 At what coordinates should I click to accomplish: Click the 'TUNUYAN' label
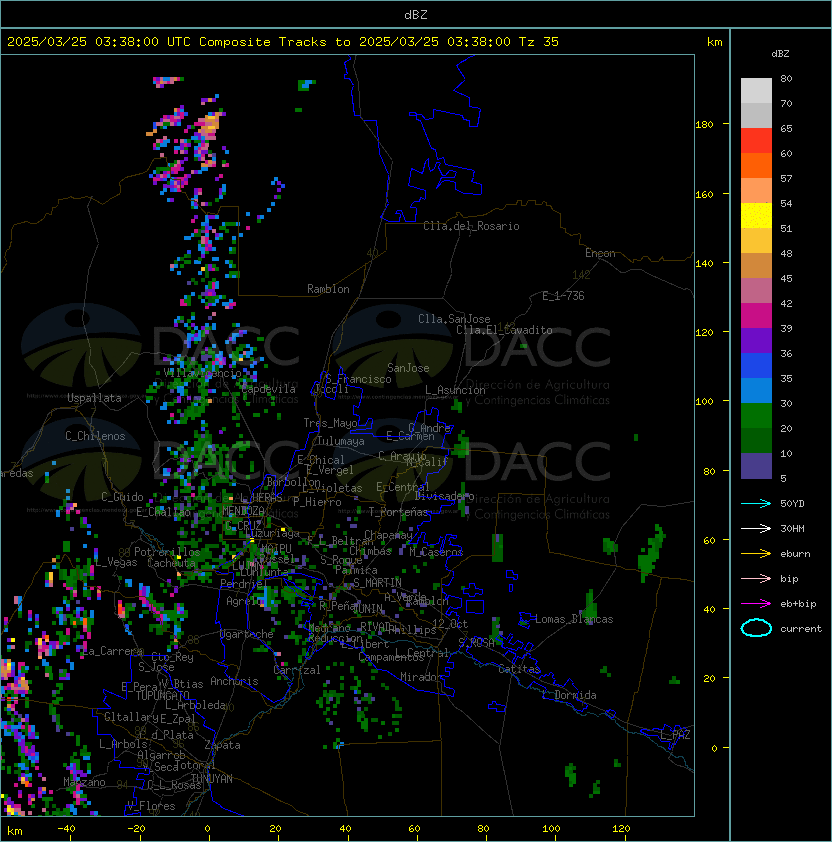click(x=212, y=779)
